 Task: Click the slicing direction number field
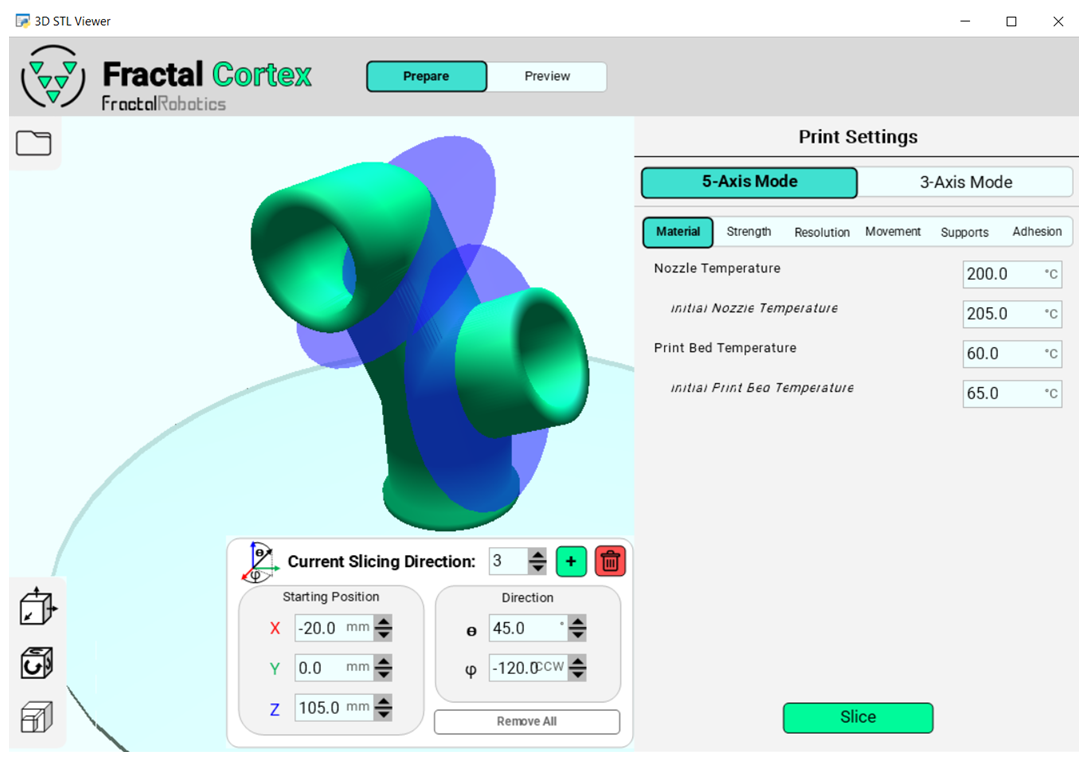509,561
